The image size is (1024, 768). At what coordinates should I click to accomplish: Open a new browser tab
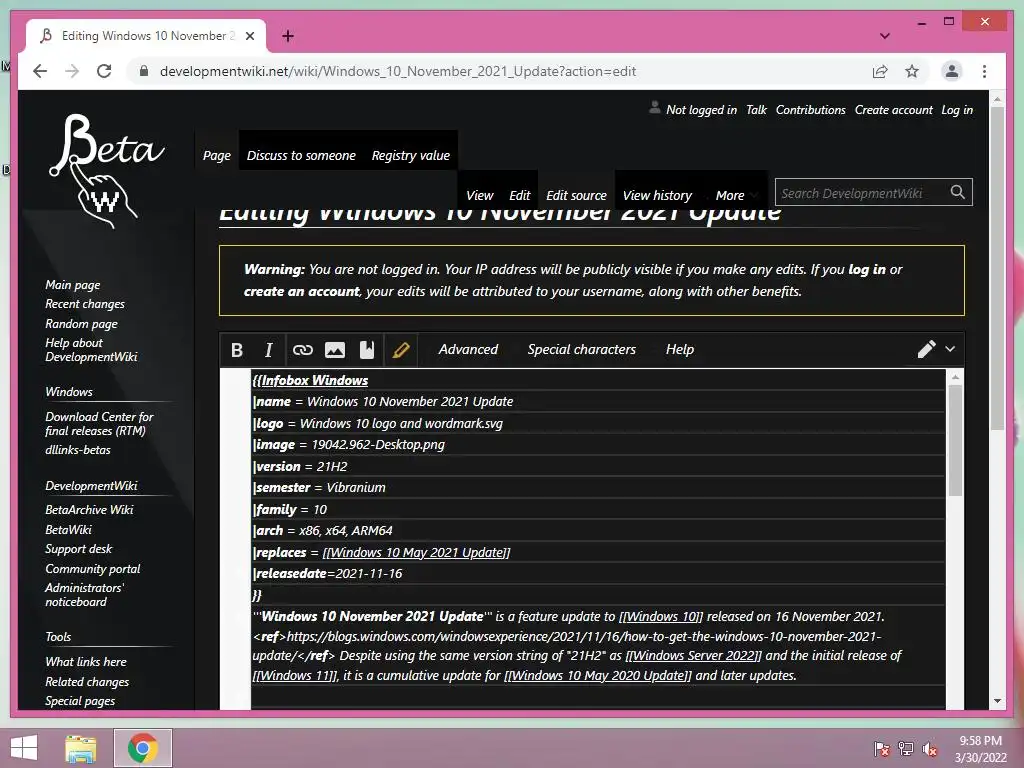(288, 36)
